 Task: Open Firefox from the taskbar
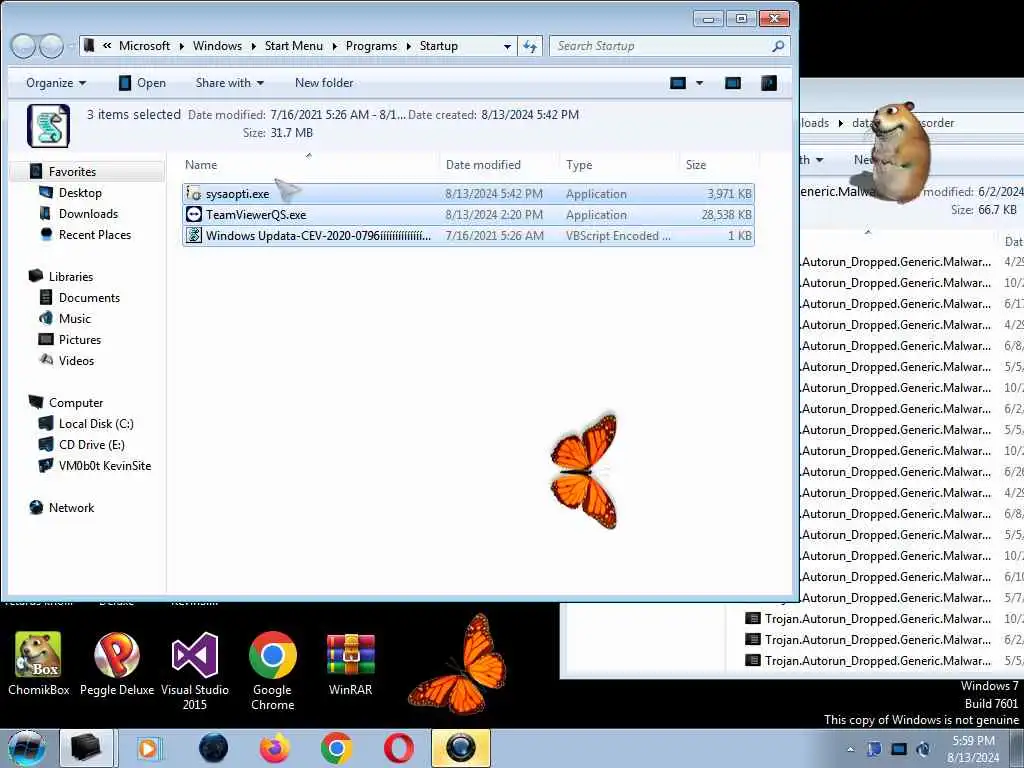click(274, 748)
